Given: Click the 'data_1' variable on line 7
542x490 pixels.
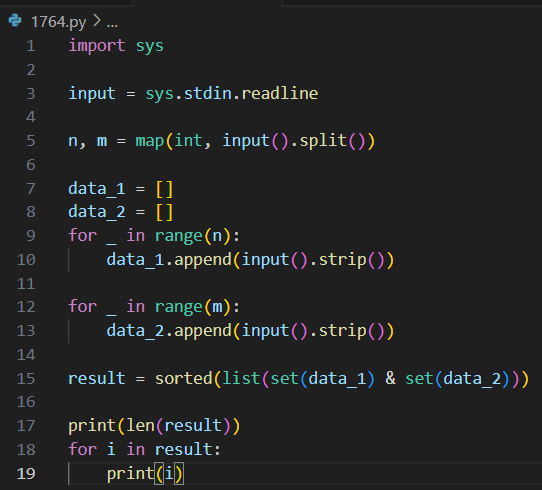Looking at the screenshot, I should pyautogui.click(x=97, y=189).
